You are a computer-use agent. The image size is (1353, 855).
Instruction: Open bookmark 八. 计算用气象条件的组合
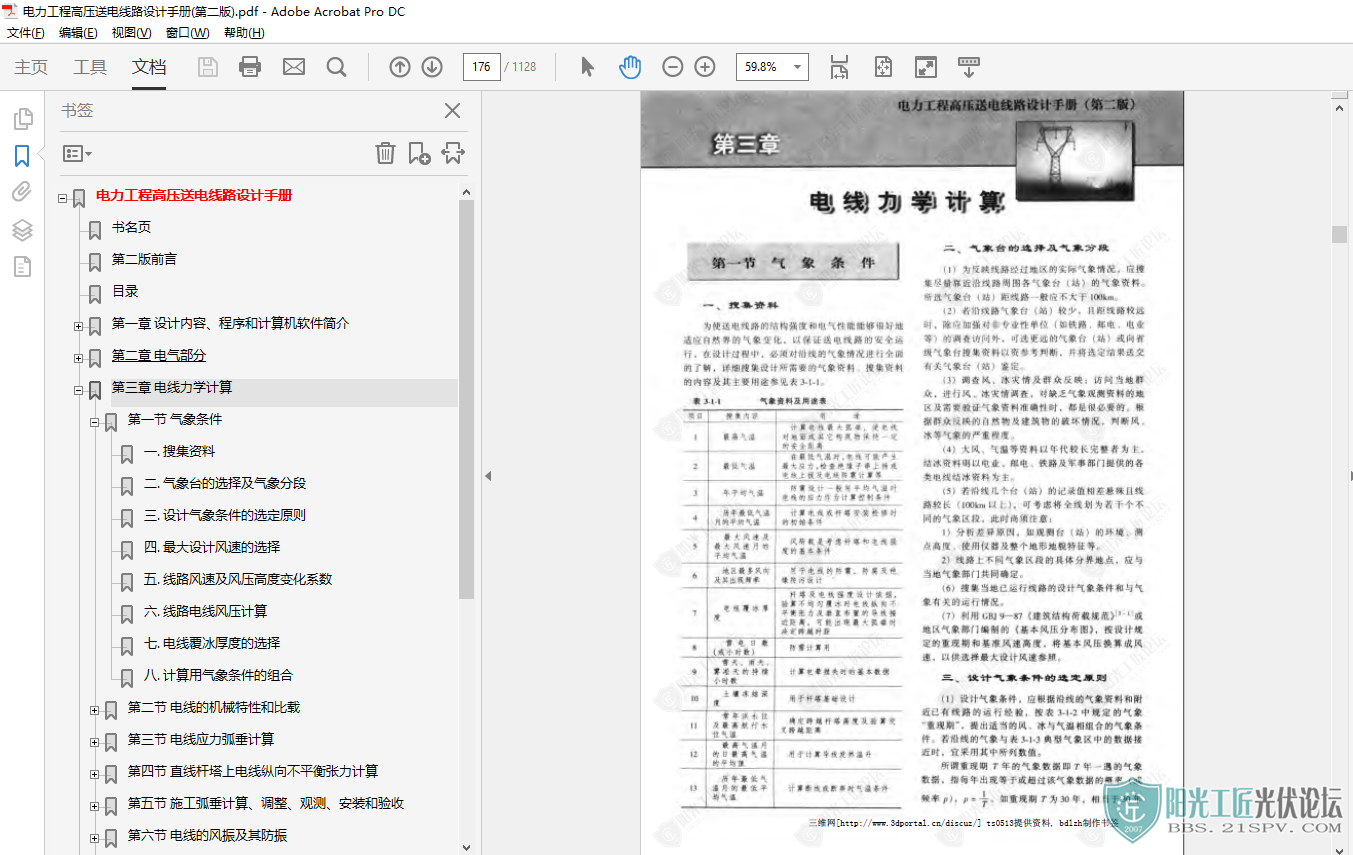click(x=218, y=675)
